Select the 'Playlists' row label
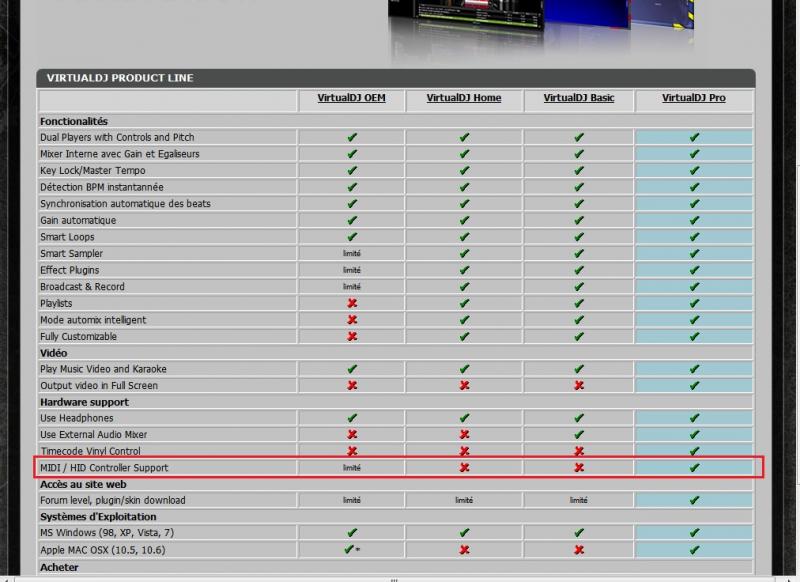Viewport: 800px width, 582px height. [56, 303]
